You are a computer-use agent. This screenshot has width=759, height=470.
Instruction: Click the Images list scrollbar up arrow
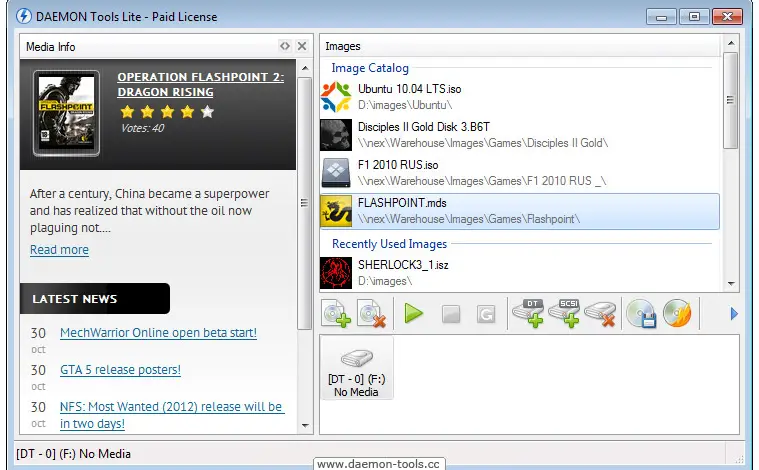point(731,44)
